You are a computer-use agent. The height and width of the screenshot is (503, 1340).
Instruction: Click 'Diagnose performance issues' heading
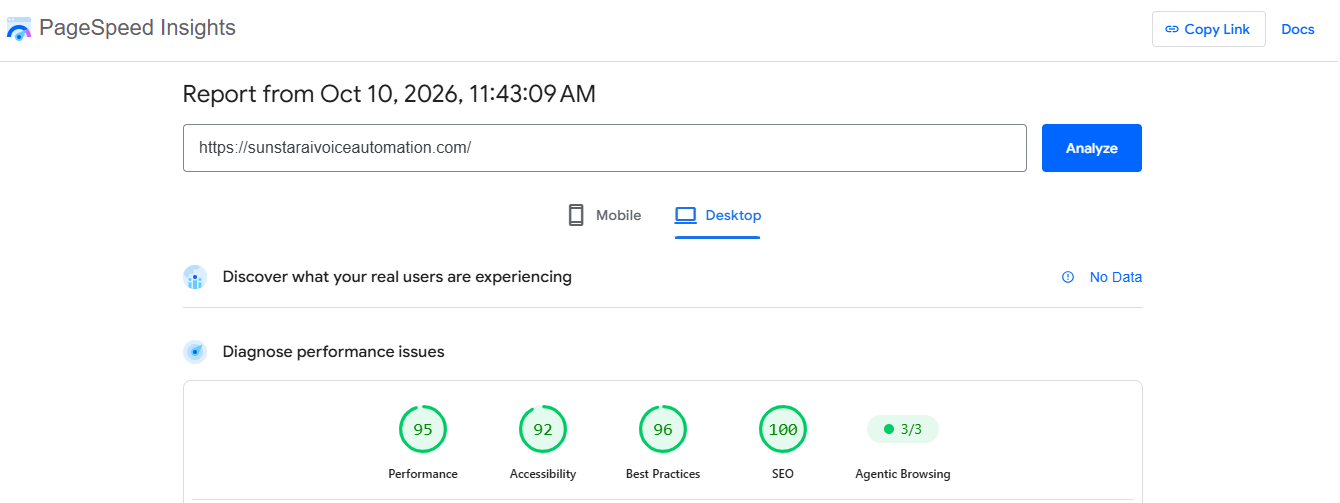(x=333, y=352)
